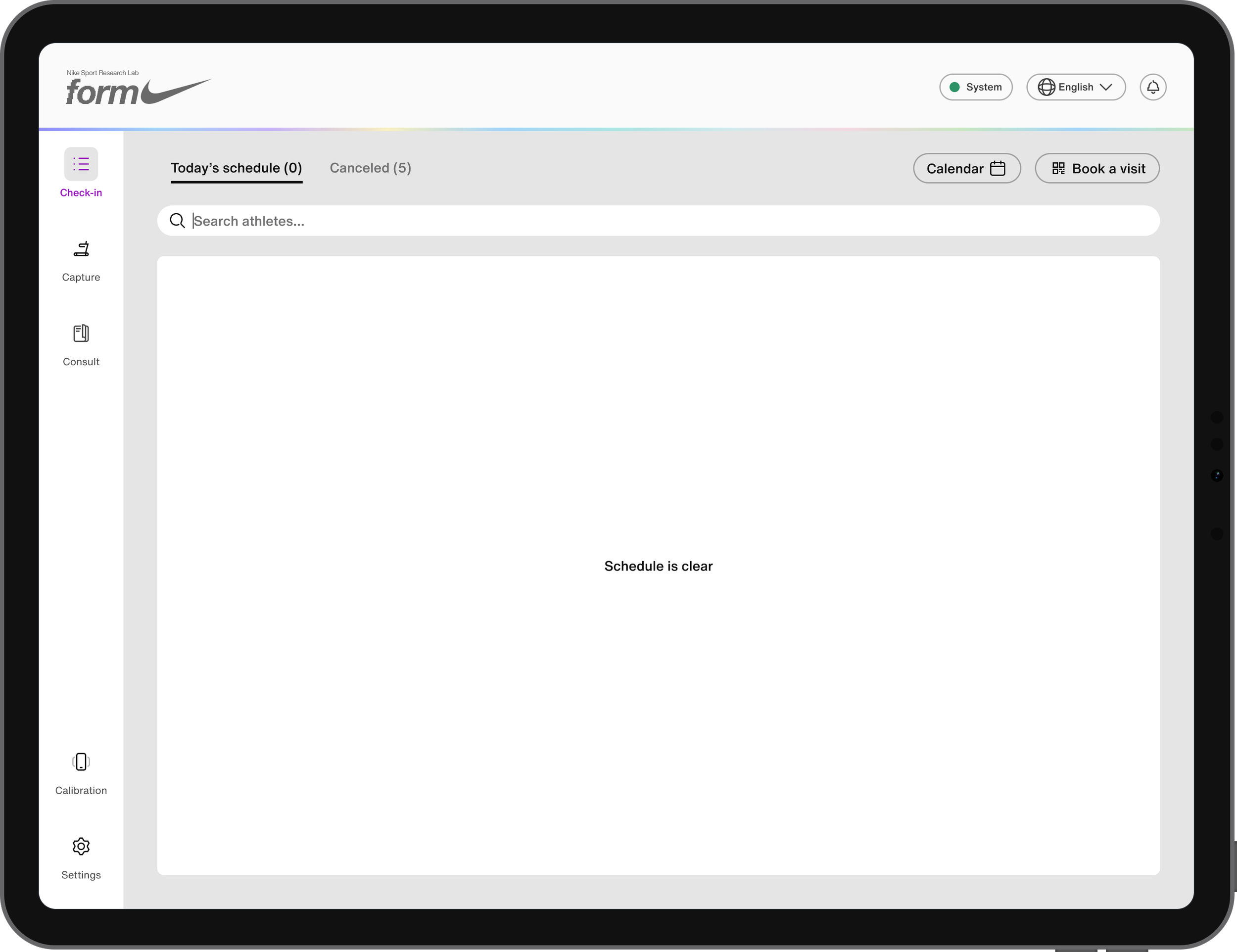
Task: Expand the English language dropdown
Action: click(1076, 87)
